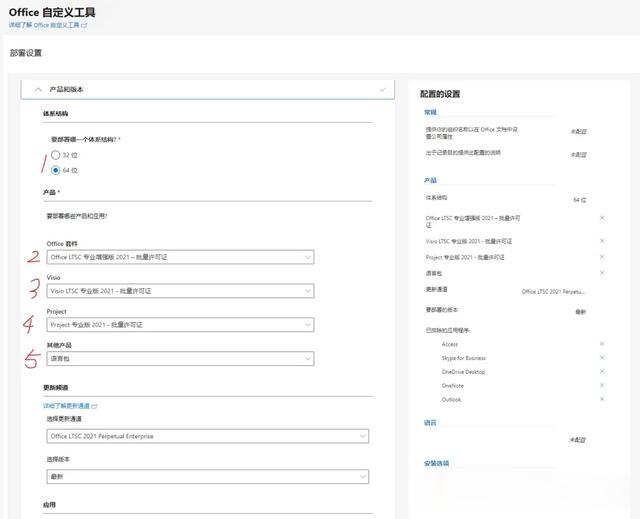This screenshot has height=519, width=640.
Task: Click Access in excluded apps list
Action: coord(450,344)
